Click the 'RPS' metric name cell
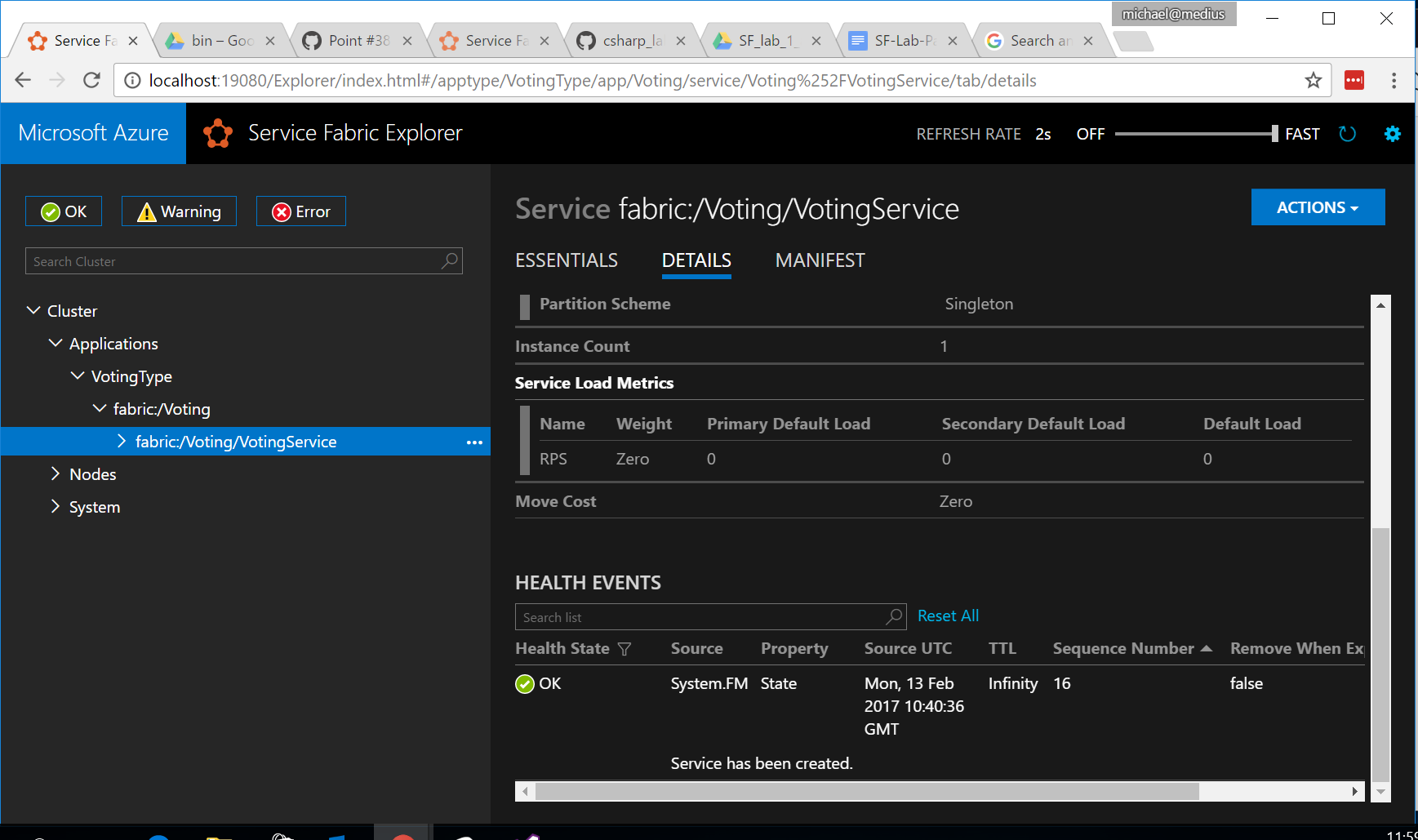The width and height of the screenshot is (1418, 840). 553,459
